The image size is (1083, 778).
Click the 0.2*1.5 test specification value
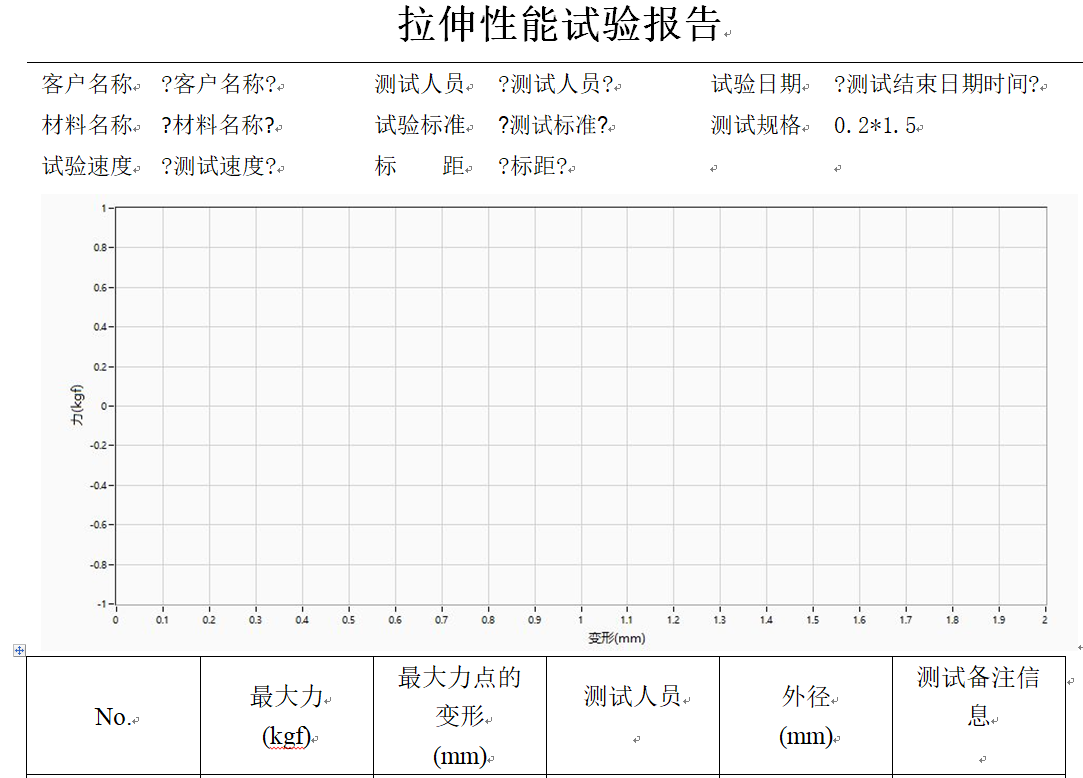[x=874, y=126]
